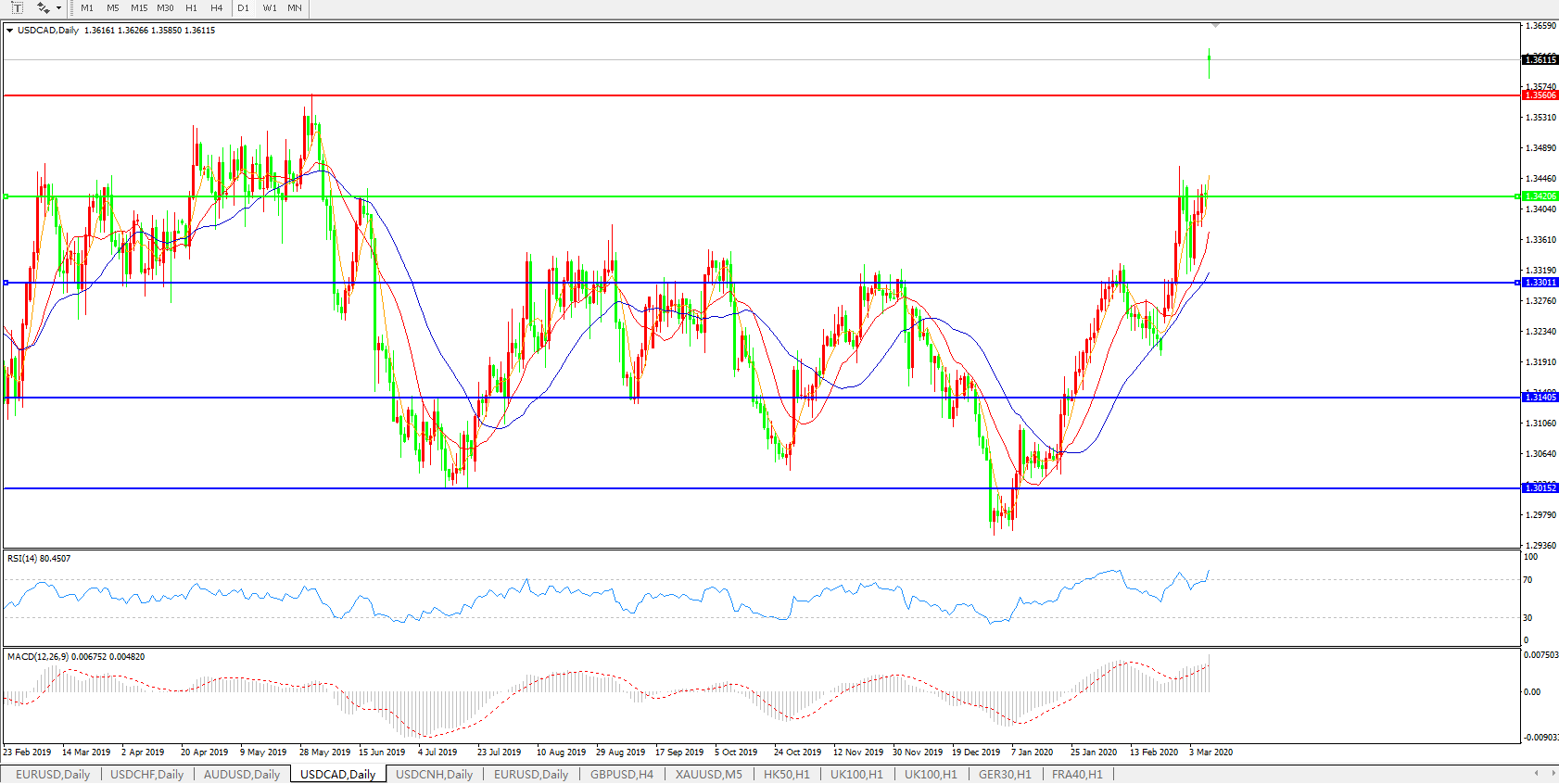1559x784 pixels.
Task: Select the text label tool icon
Action: tap(17, 8)
